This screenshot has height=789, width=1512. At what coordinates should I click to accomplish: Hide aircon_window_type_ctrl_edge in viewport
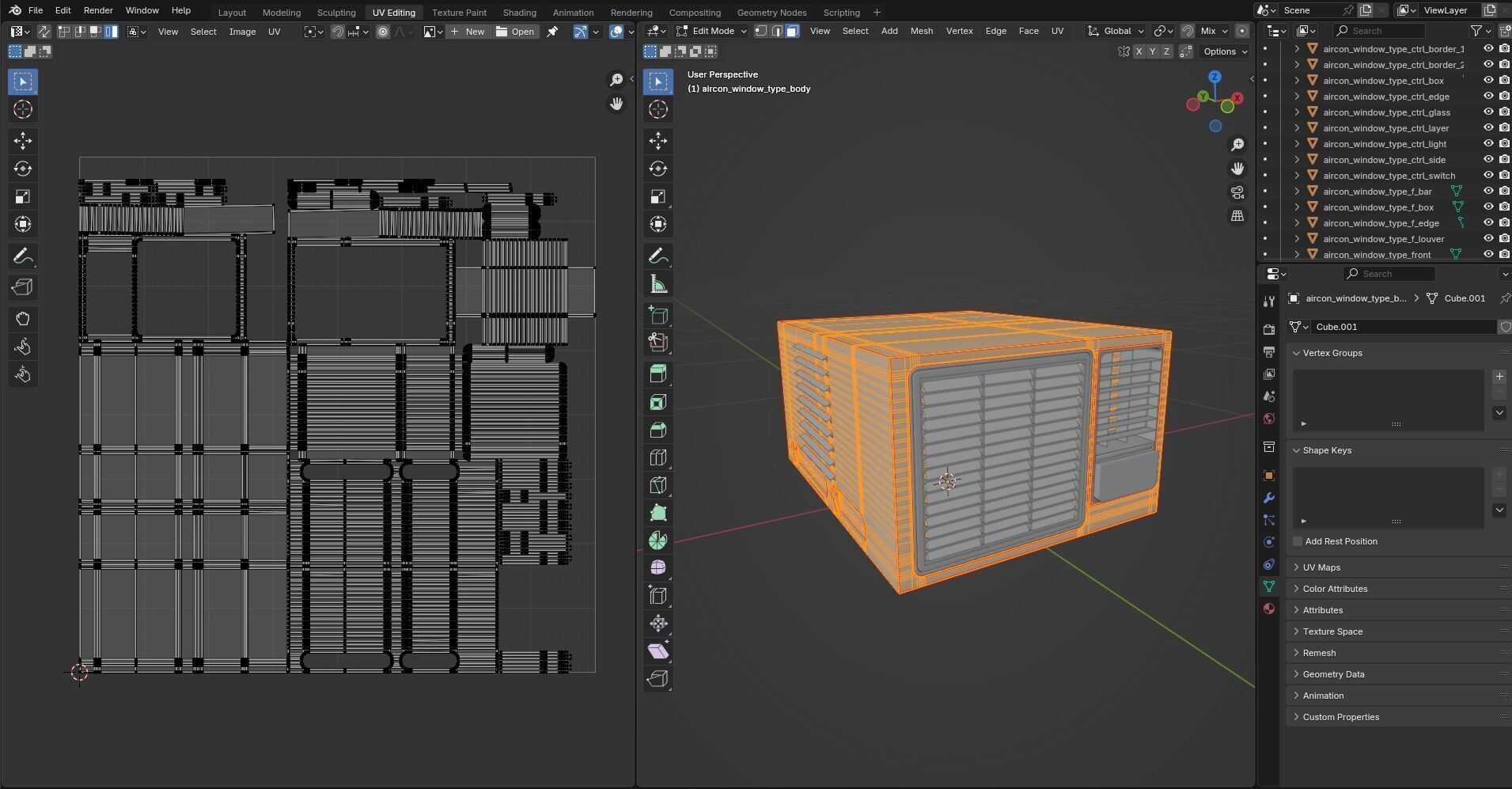tap(1487, 97)
